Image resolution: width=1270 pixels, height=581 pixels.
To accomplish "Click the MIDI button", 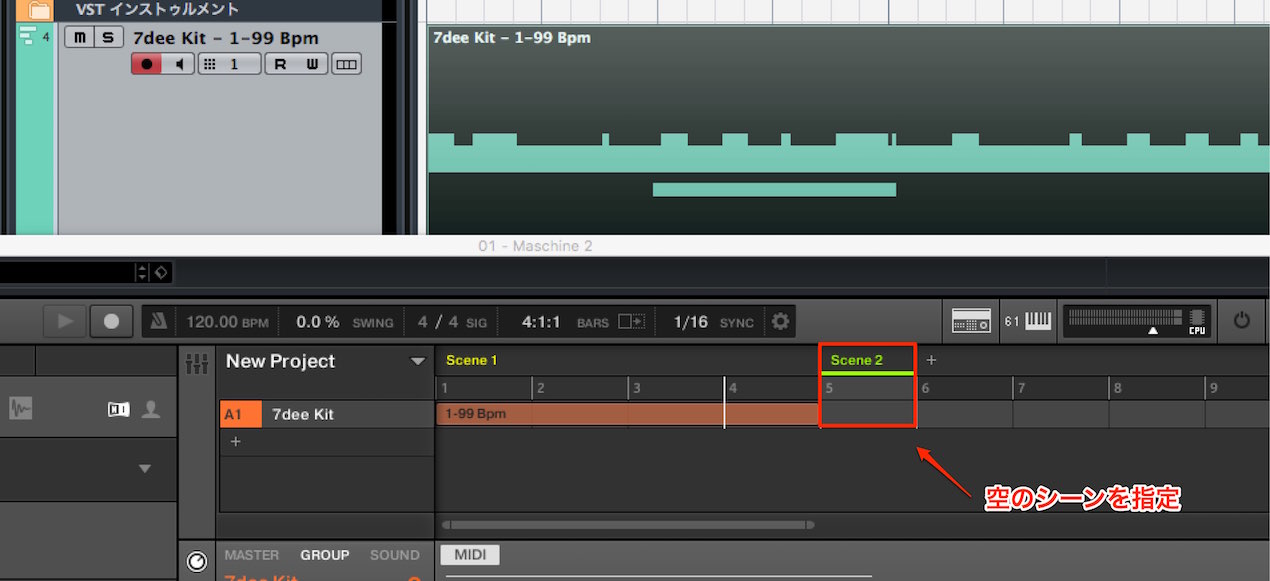I will 470,555.
